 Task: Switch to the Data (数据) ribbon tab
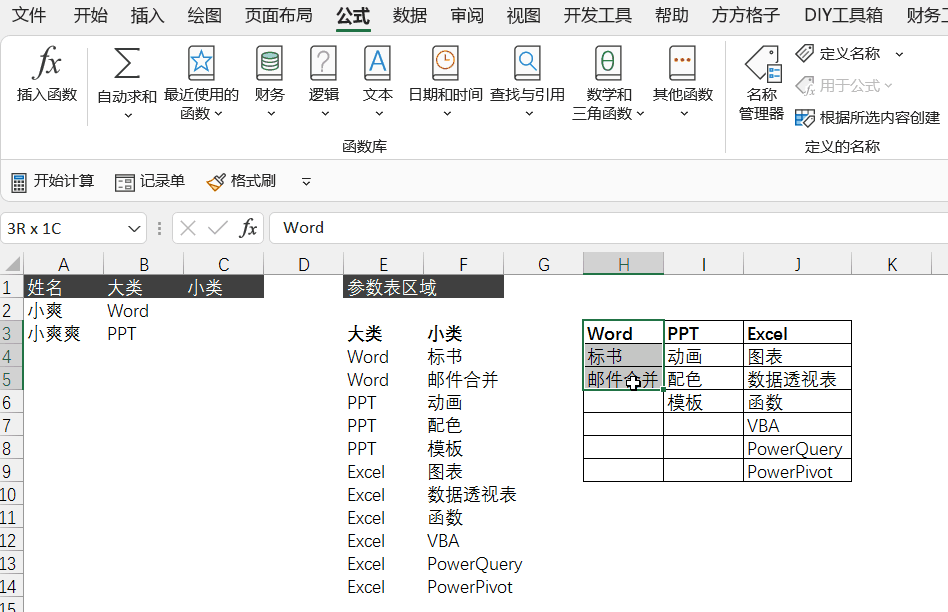[x=410, y=15]
